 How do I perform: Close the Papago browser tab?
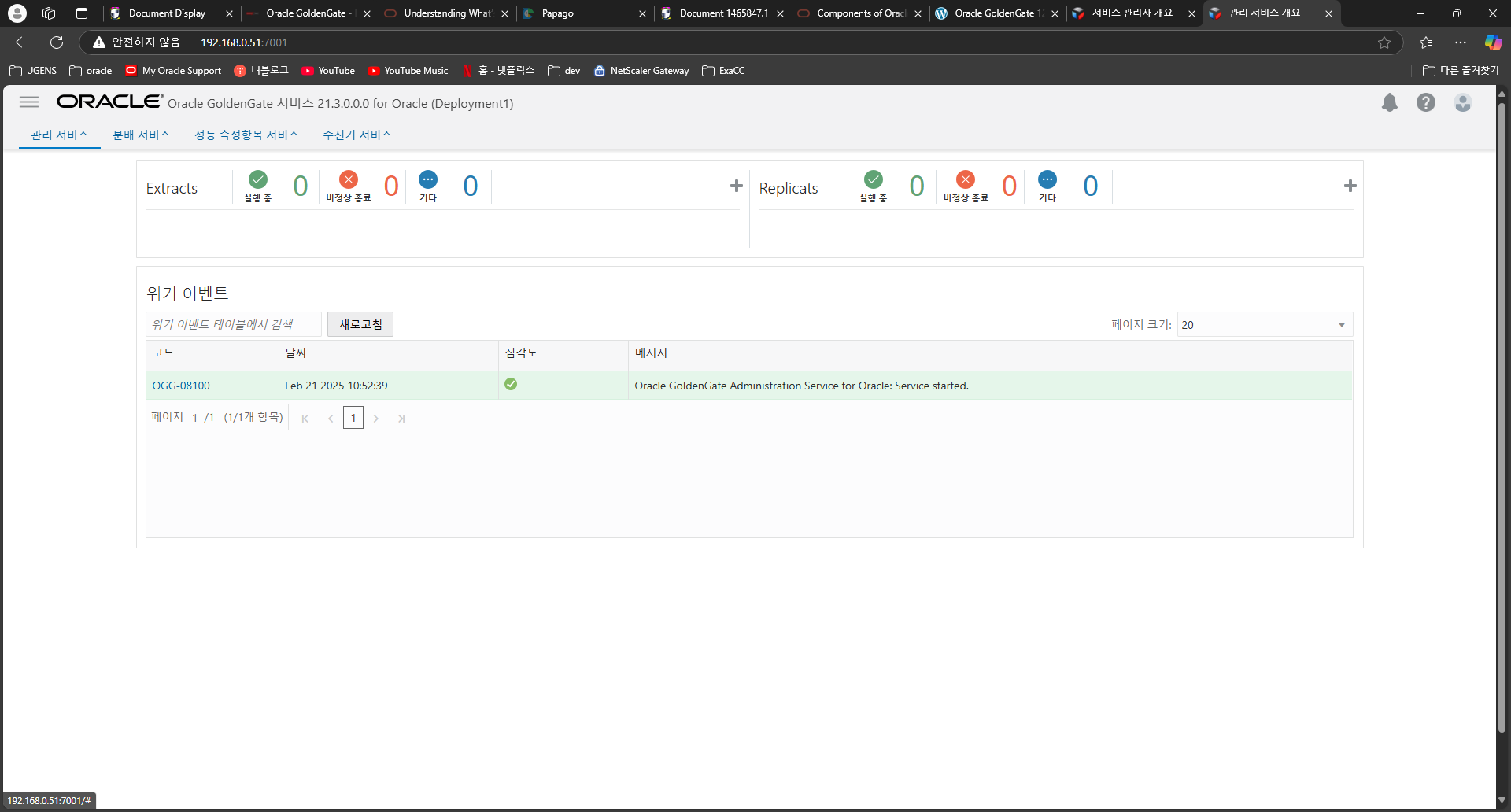point(642,13)
